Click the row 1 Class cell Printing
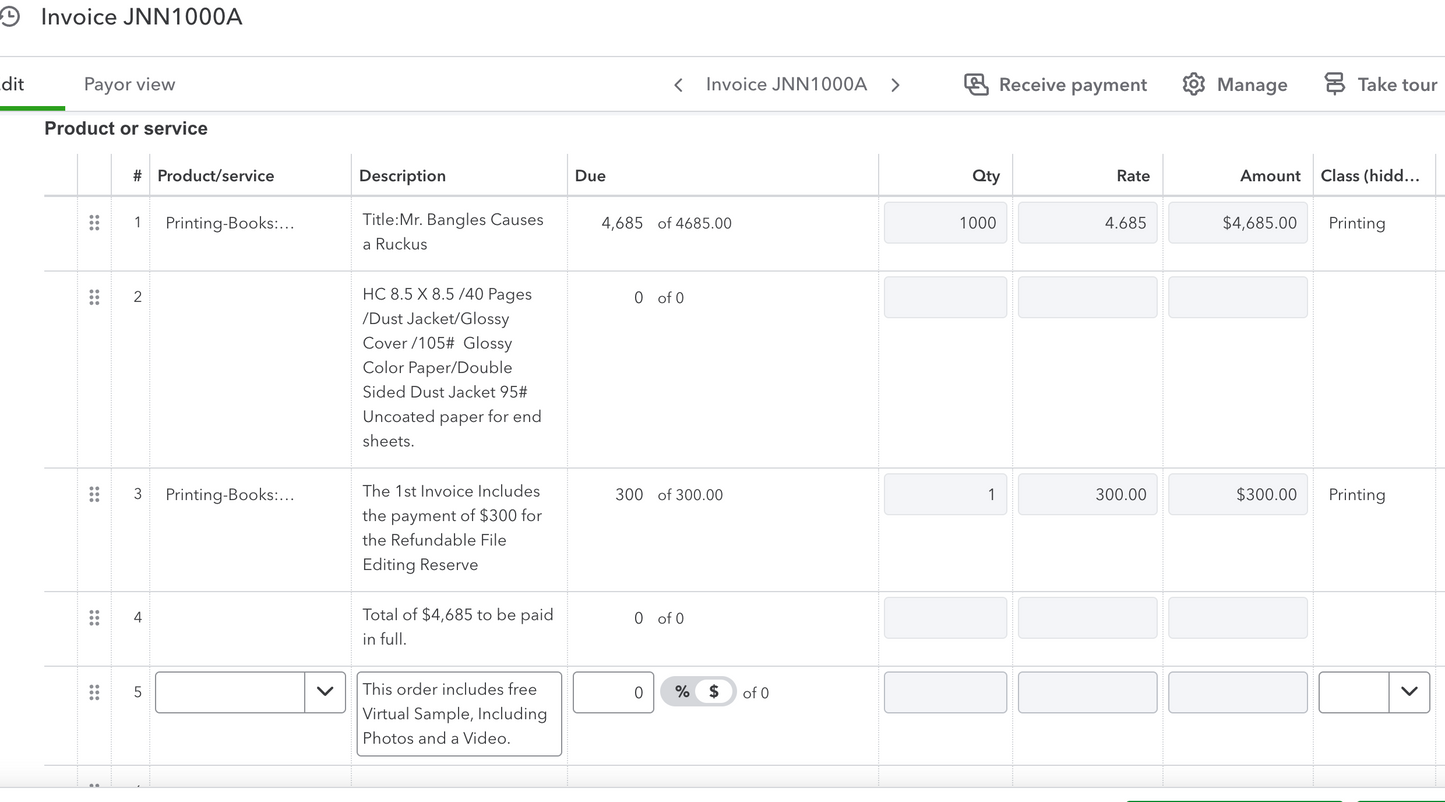Viewport: 1445px width, 802px height. tap(1357, 223)
